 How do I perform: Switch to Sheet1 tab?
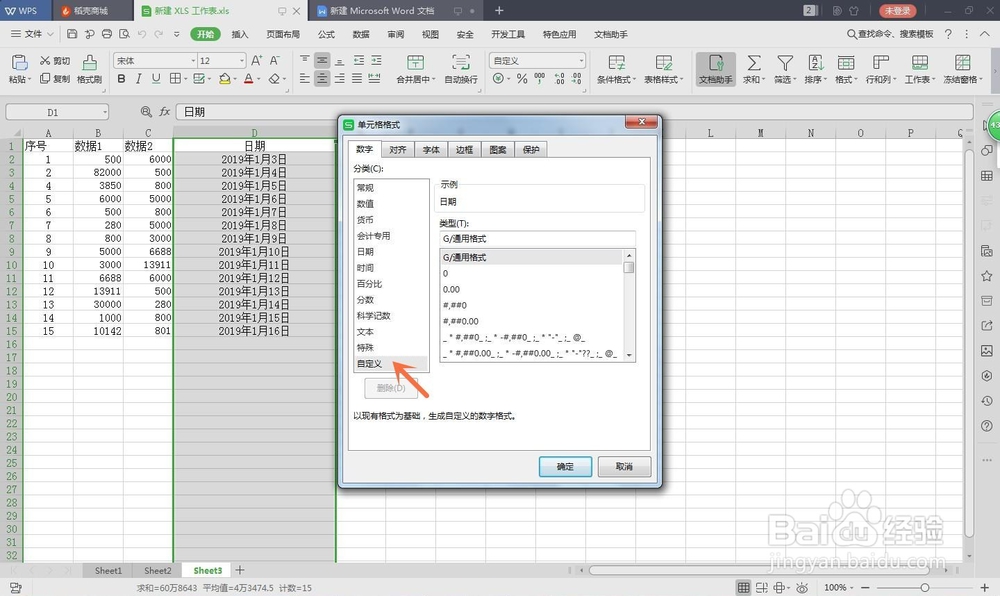coord(108,571)
